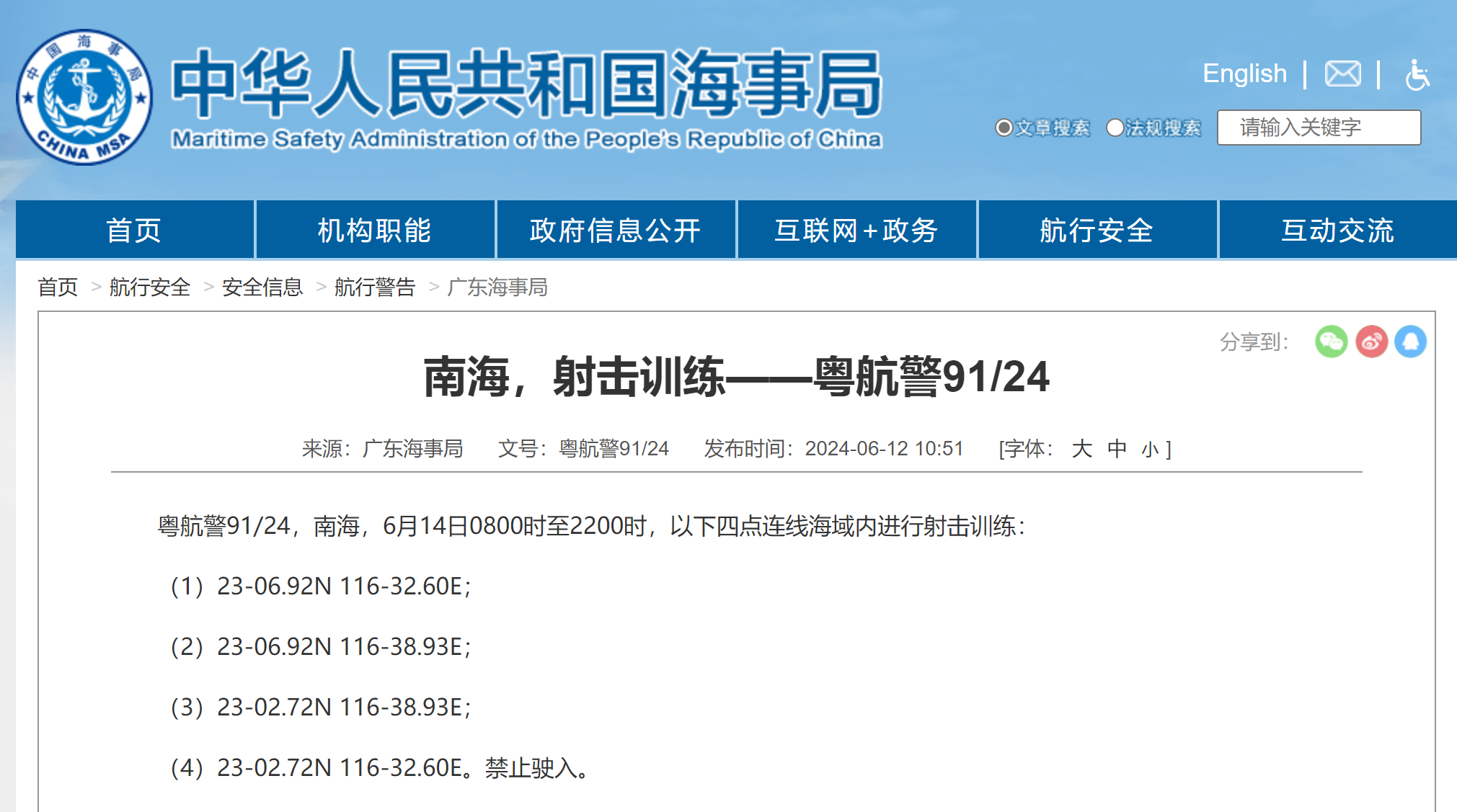Open the 互动交流 navigation menu
1457x812 pixels.
pos(1338,230)
